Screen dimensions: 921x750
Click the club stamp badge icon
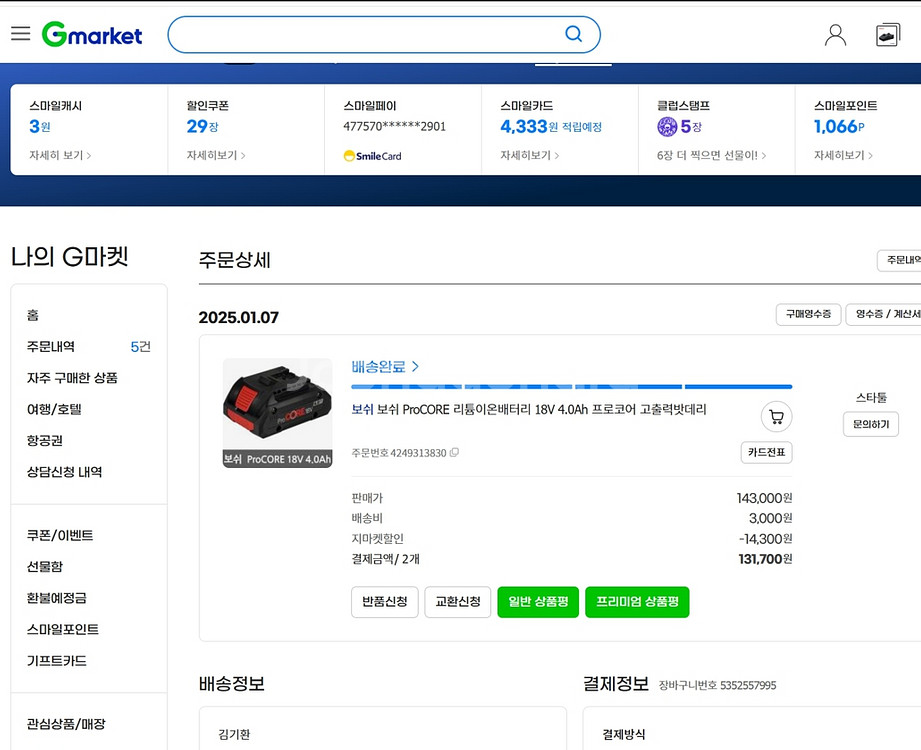pos(667,126)
